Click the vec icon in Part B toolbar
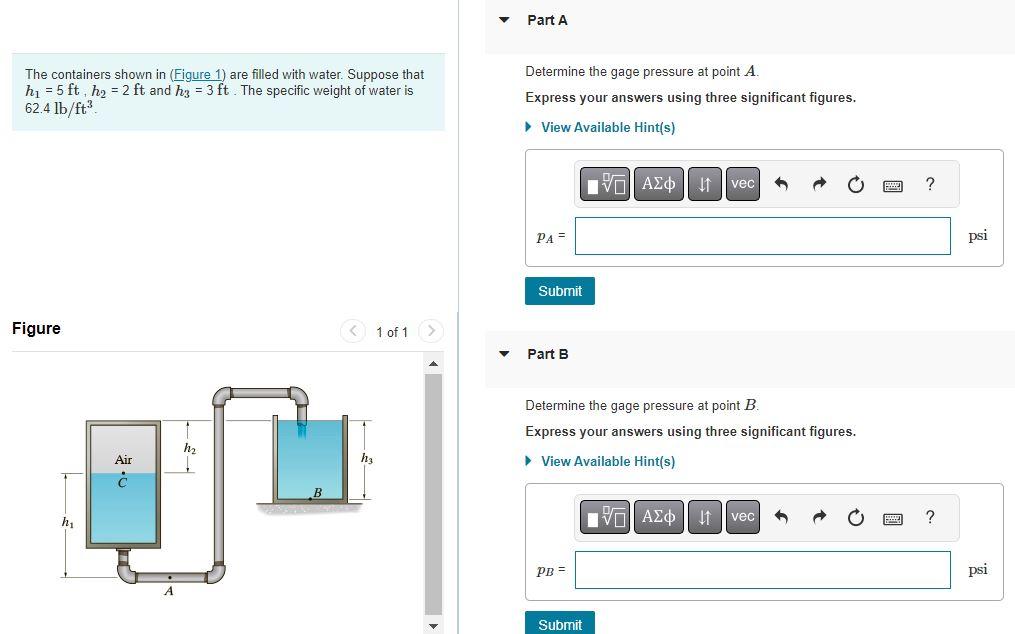Image resolution: width=1015 pixels, height=634 pixels. coord(742,517)
